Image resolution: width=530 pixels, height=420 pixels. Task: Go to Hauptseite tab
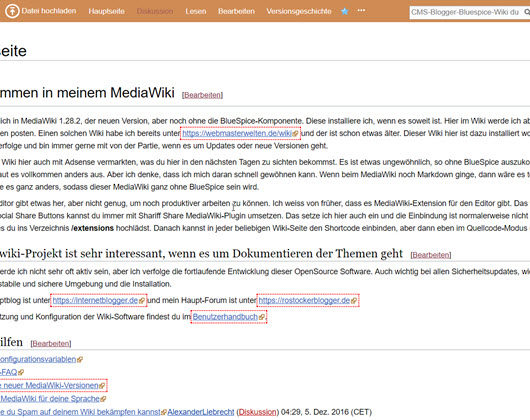pyautogui.click(x=106, y=11)
